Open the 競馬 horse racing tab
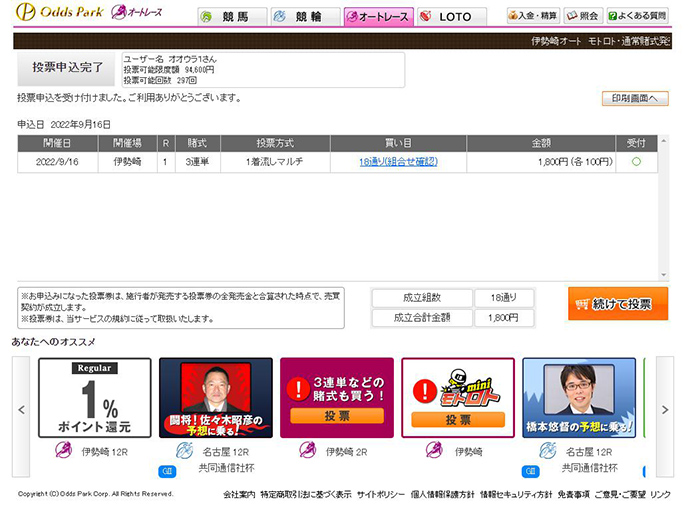 coord(231,17)
